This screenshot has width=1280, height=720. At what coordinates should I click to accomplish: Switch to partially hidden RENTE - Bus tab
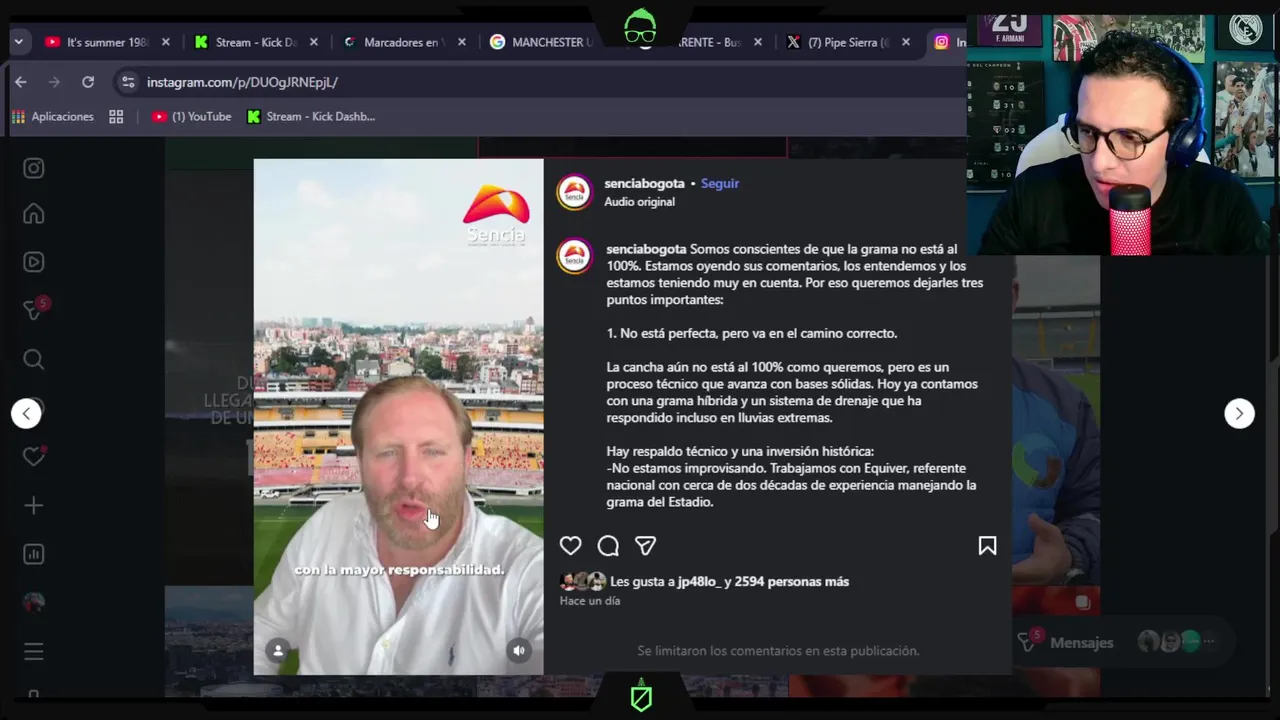712,42
